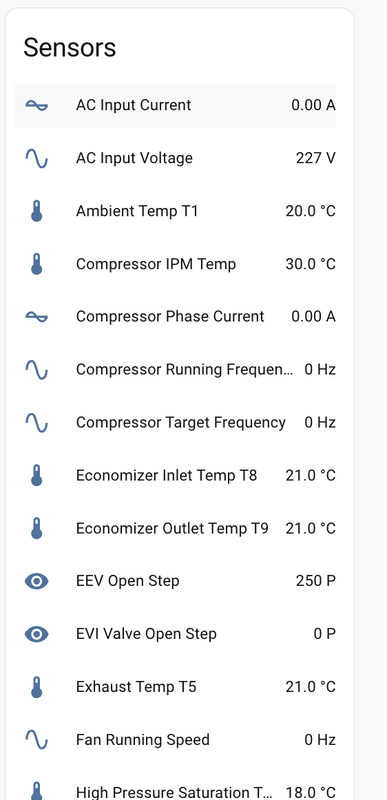
Task: Click the Sensors card heading
Action: [x=70, y=47]
